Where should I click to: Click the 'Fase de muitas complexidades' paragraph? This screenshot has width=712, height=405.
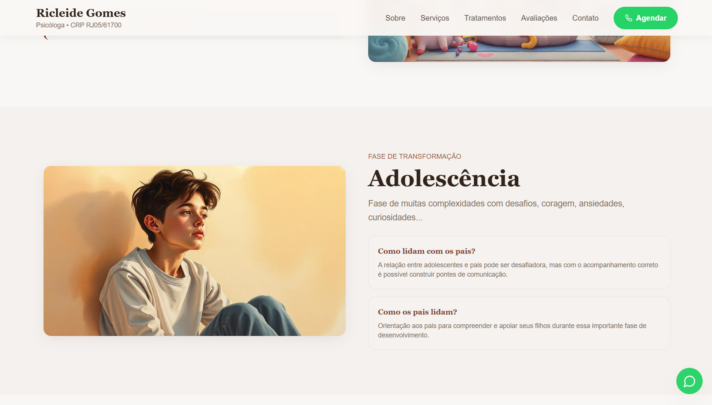(496, 210)
